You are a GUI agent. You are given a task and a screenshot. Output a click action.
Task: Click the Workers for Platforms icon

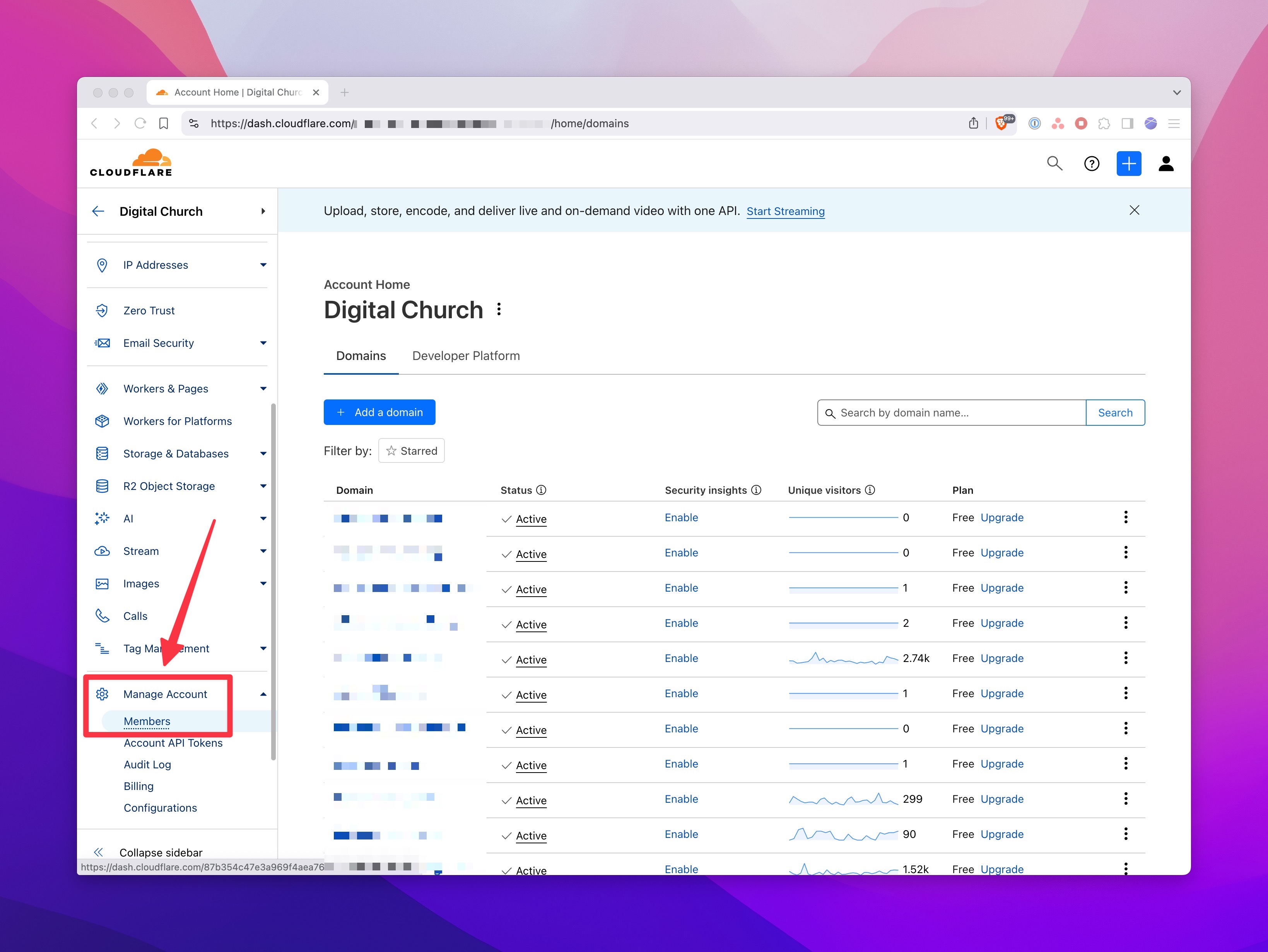click(102, 421)
